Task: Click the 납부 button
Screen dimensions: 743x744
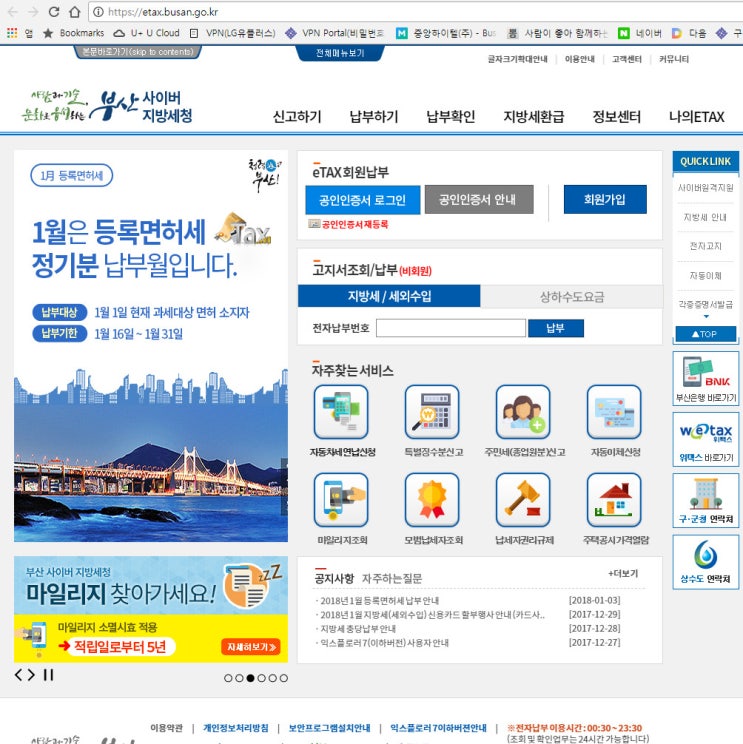Action: (x=556, y=328)
